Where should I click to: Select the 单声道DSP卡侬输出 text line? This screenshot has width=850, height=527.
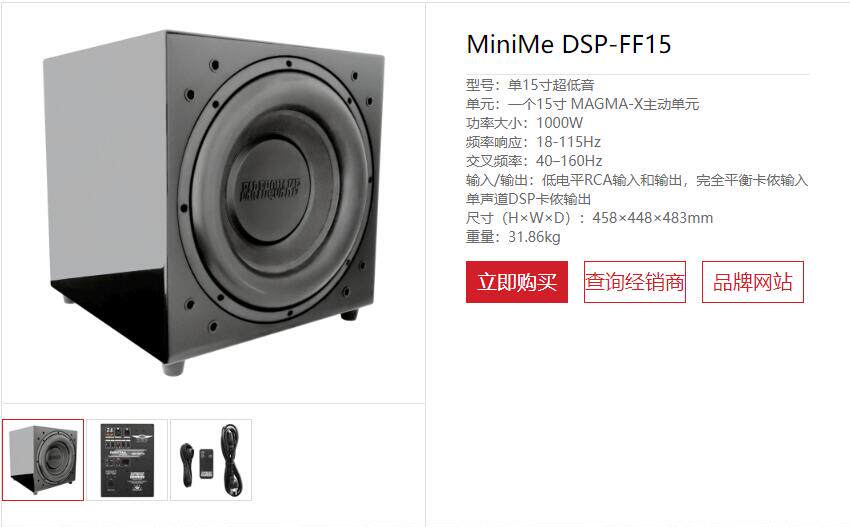coord(528,199)
